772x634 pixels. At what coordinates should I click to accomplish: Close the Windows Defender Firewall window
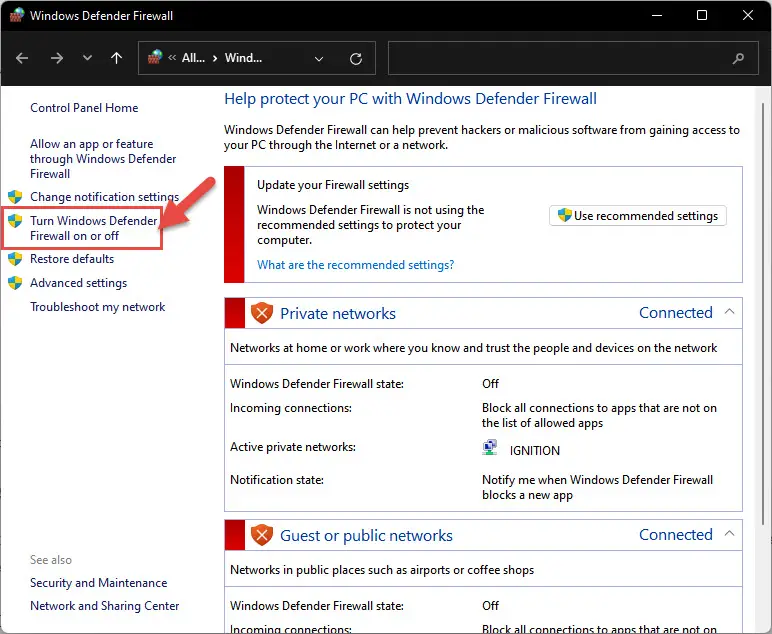point(748,15)
